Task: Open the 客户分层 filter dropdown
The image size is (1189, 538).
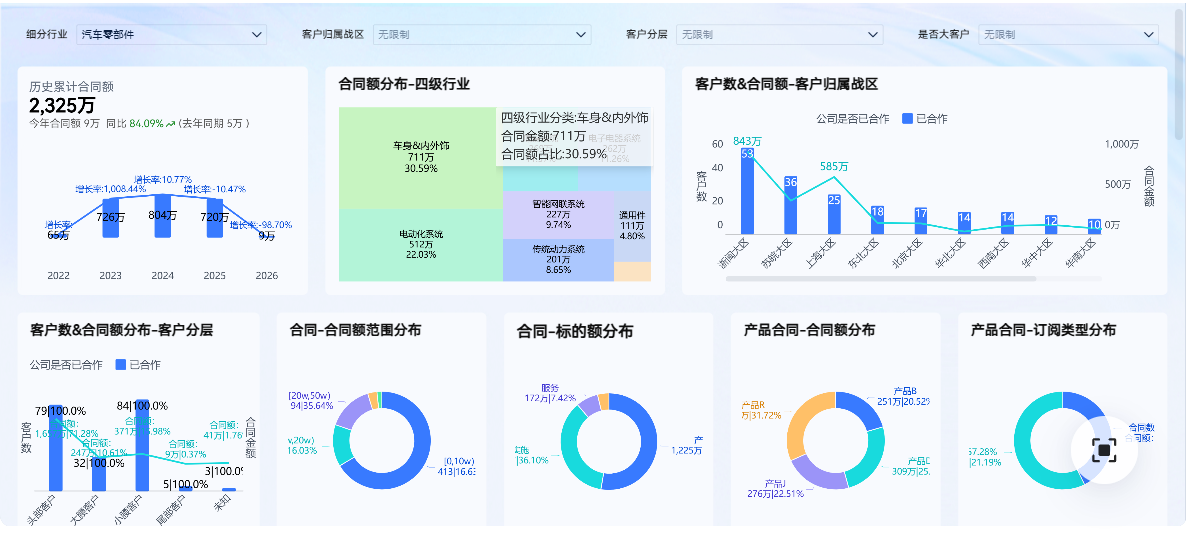Action: point(780,34)
